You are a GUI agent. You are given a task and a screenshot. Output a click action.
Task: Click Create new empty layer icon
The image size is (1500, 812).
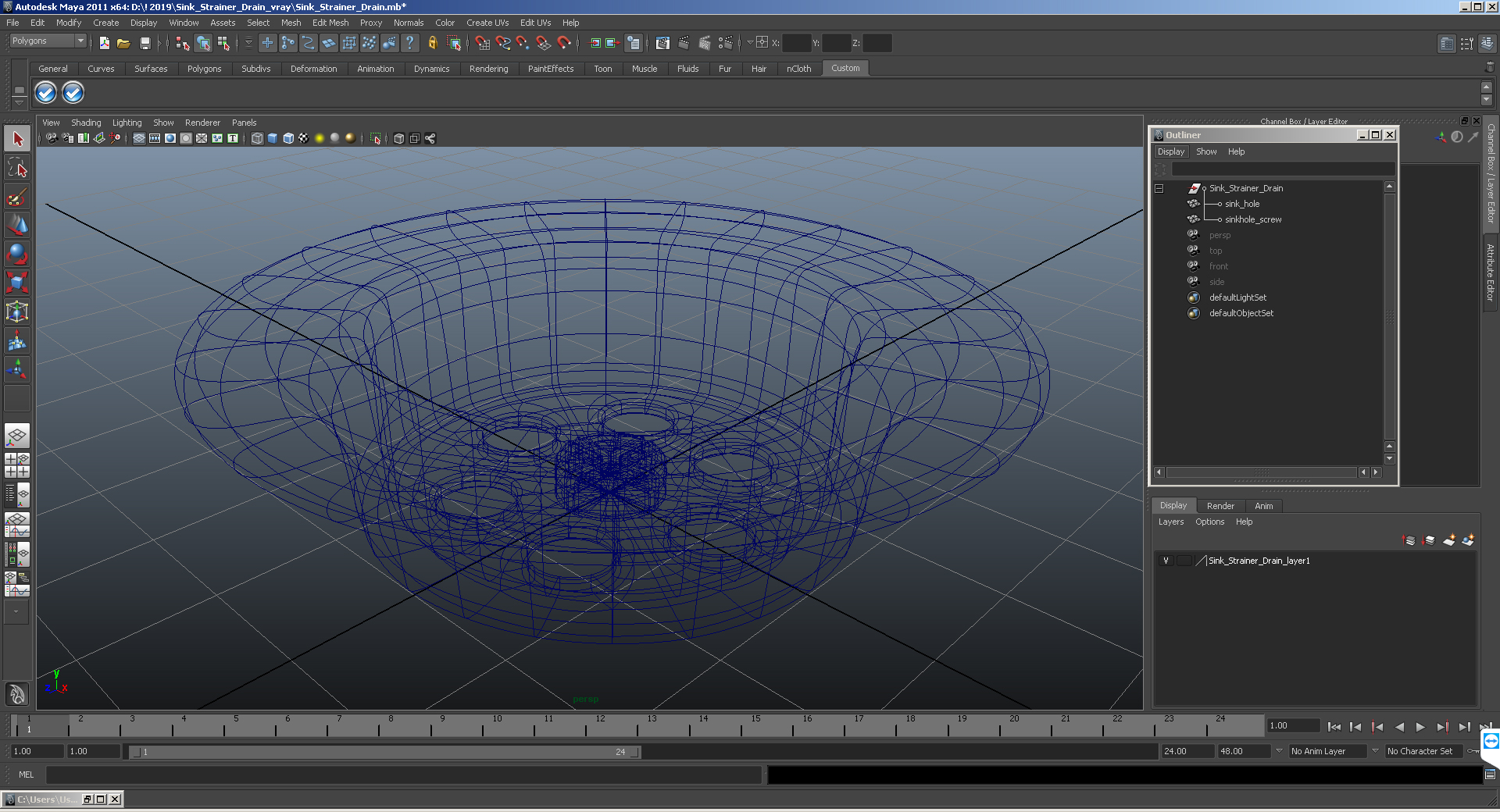pos(1449,540)
